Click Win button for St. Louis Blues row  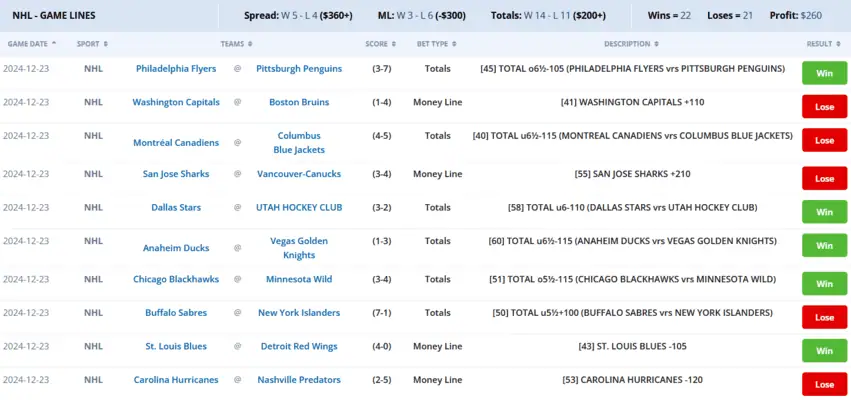824,351
